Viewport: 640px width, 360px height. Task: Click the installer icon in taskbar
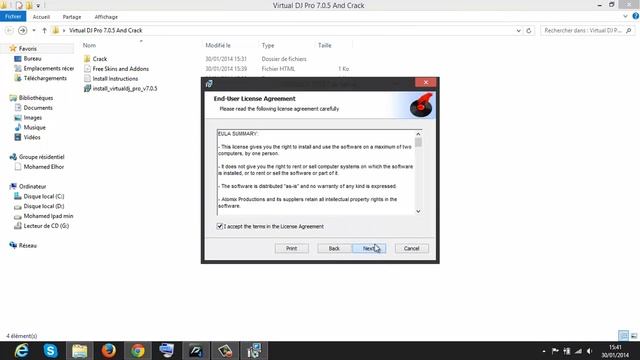coord(254,351)
